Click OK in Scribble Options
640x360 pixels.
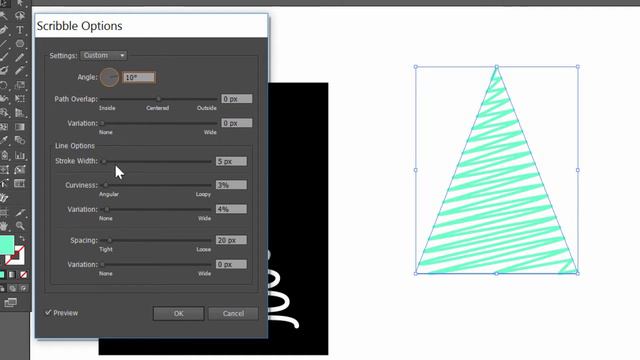point(178,313)
